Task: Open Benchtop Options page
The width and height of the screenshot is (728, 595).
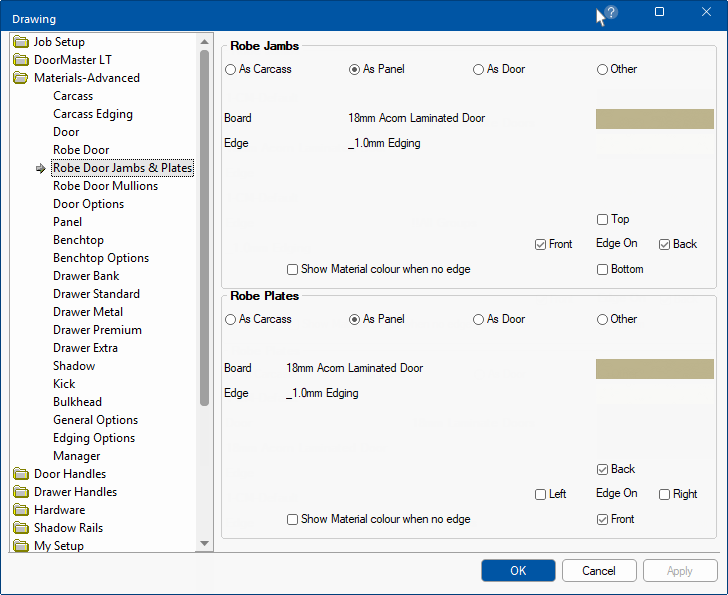Action: [x=101, y=259]
